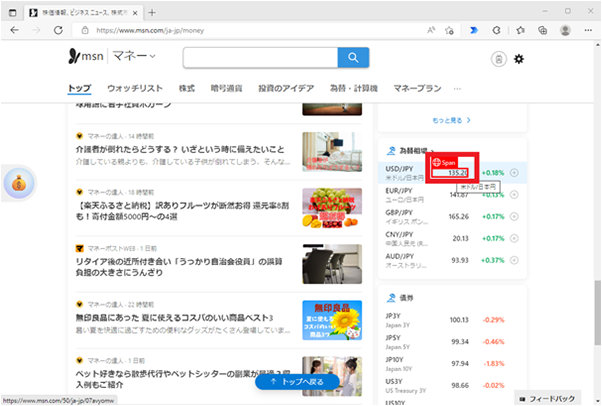Click the page vertical scrollbar

click(x=597, y=313)
